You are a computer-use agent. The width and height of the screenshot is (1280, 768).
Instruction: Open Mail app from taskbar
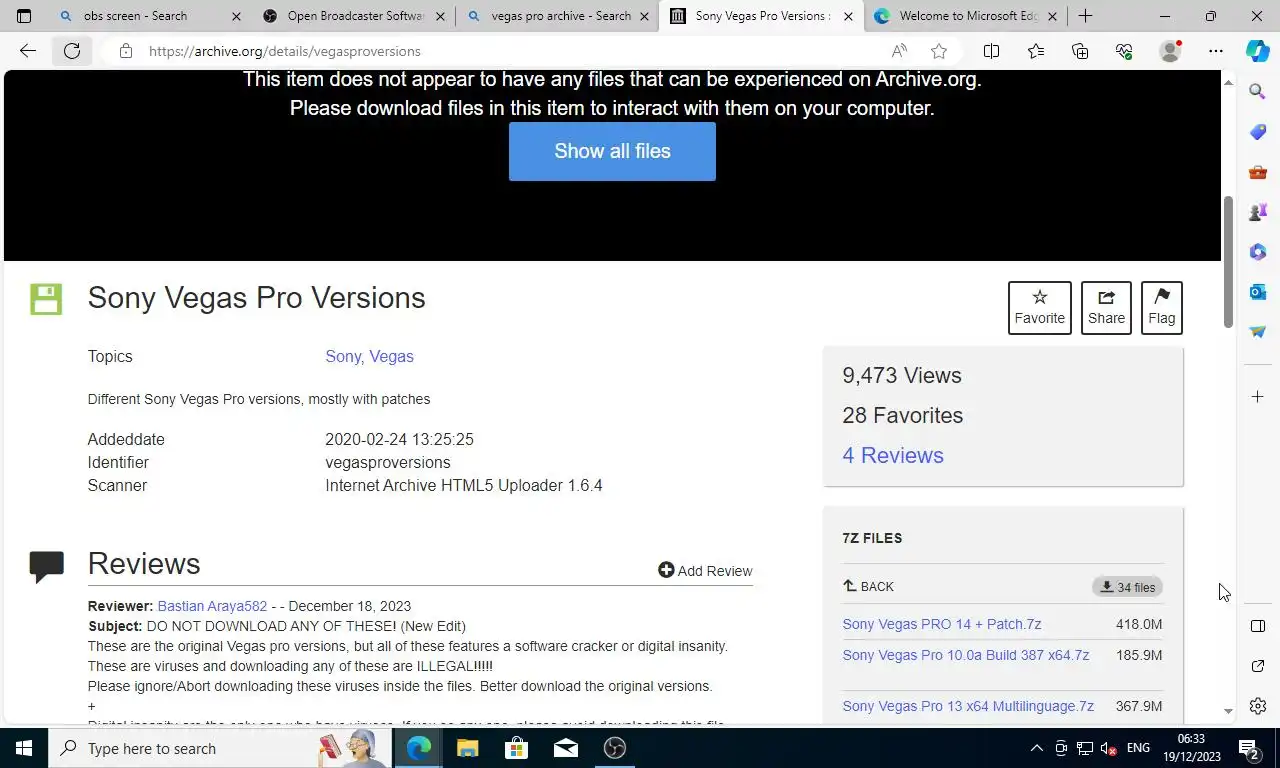(565, 748)
